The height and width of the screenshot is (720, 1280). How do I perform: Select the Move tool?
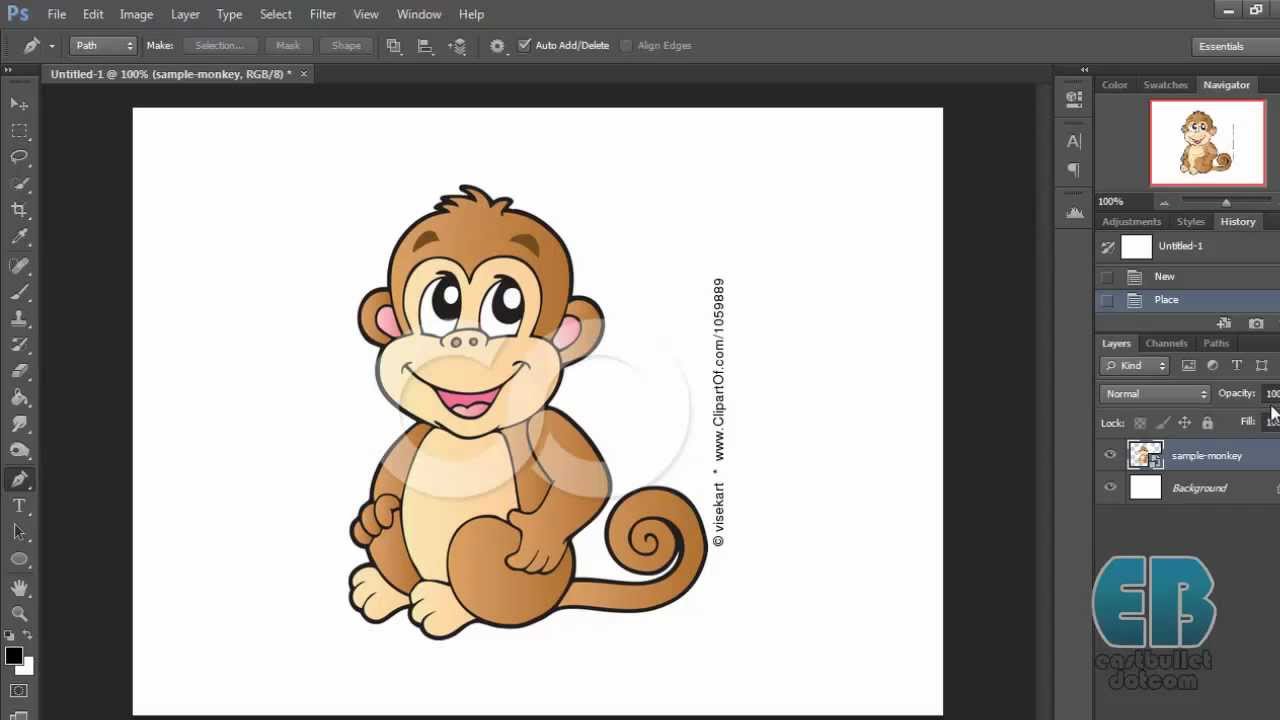19,104
